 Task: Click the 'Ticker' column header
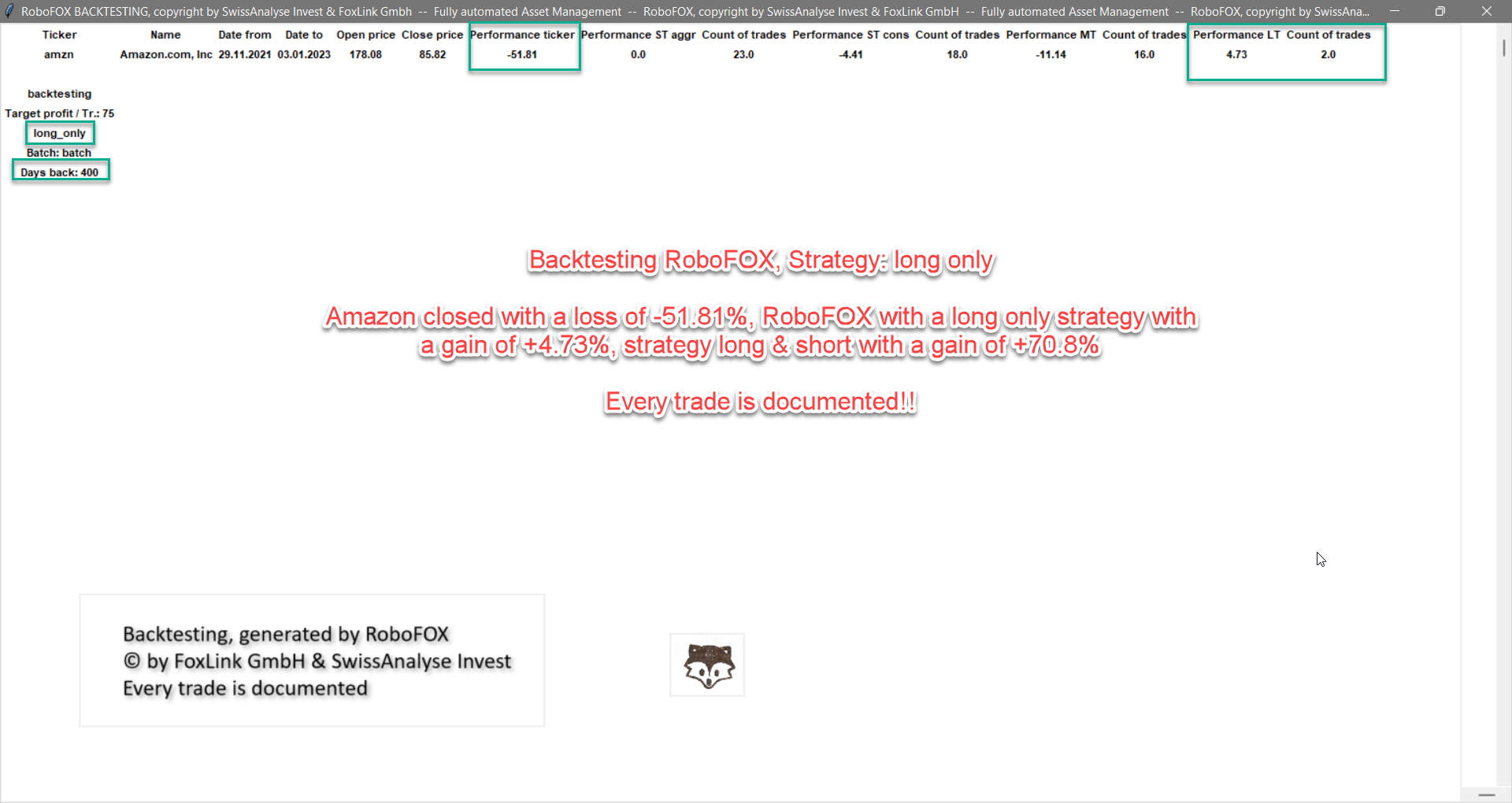click(59, 35)
